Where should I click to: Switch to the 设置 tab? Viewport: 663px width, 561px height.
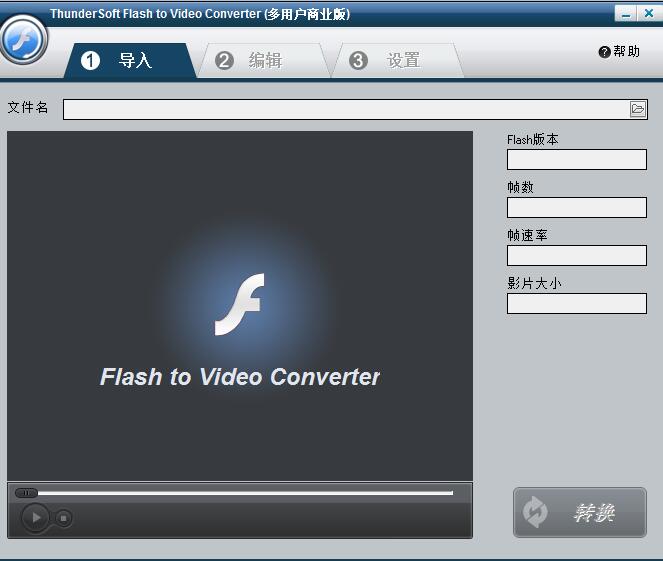[398, 60]
